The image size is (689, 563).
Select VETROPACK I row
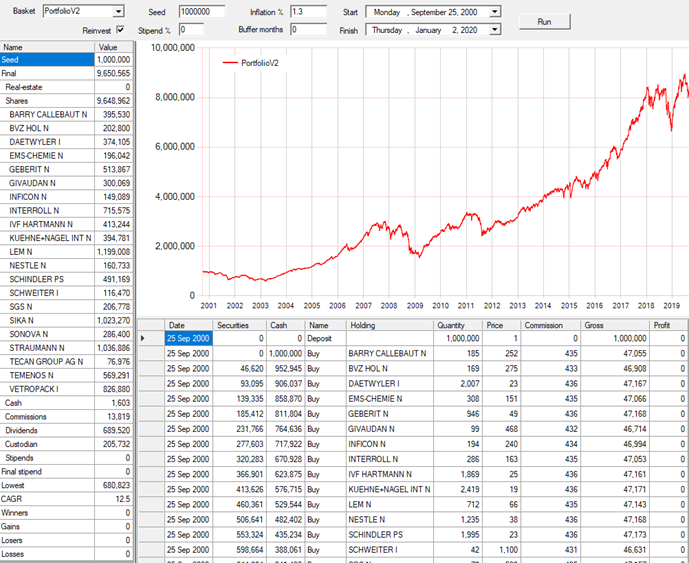[x=66, y=389]
